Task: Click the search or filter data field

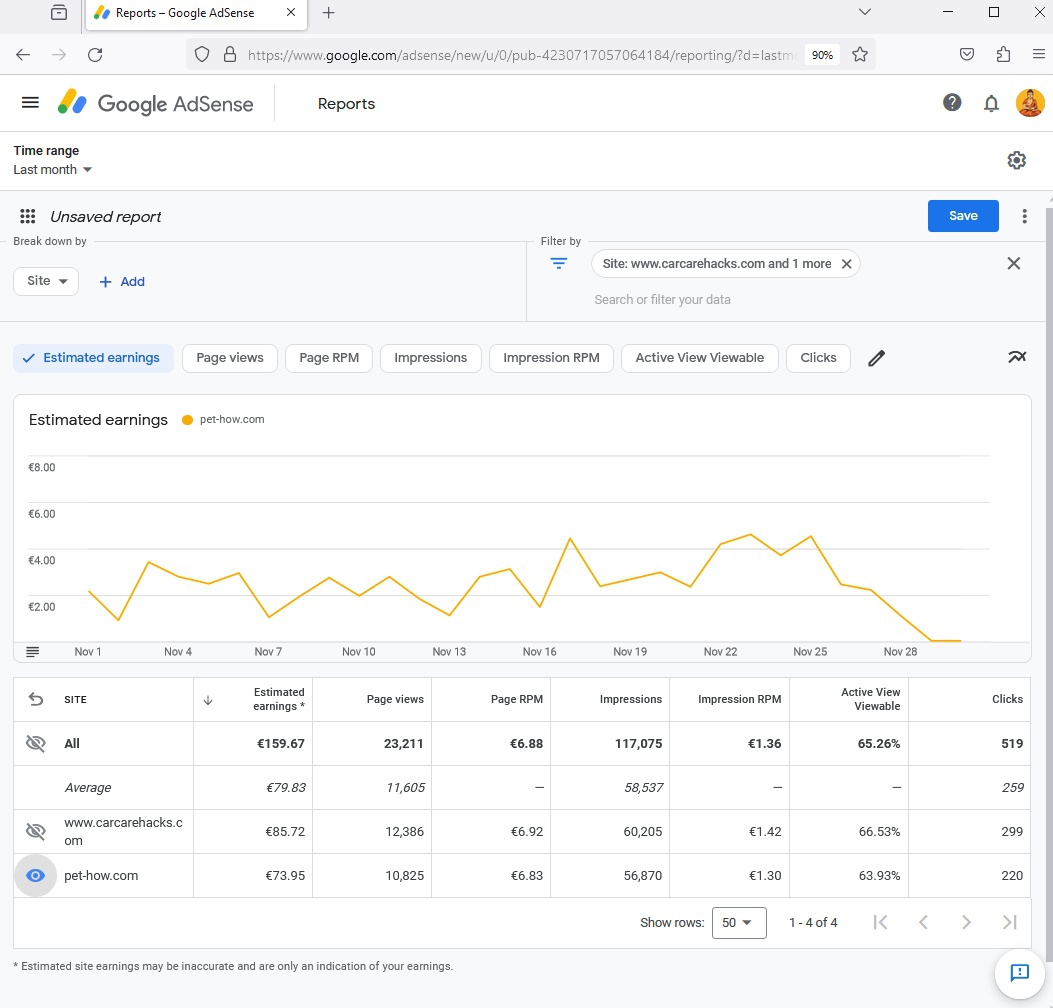Action: point(662,300)
